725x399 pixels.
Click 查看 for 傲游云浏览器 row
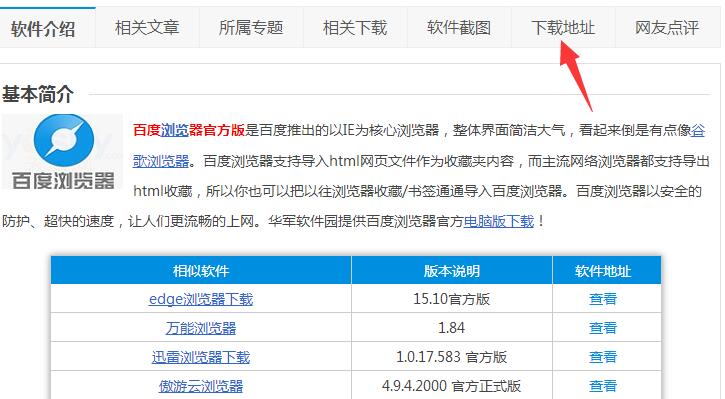click(x=602, y=386)
